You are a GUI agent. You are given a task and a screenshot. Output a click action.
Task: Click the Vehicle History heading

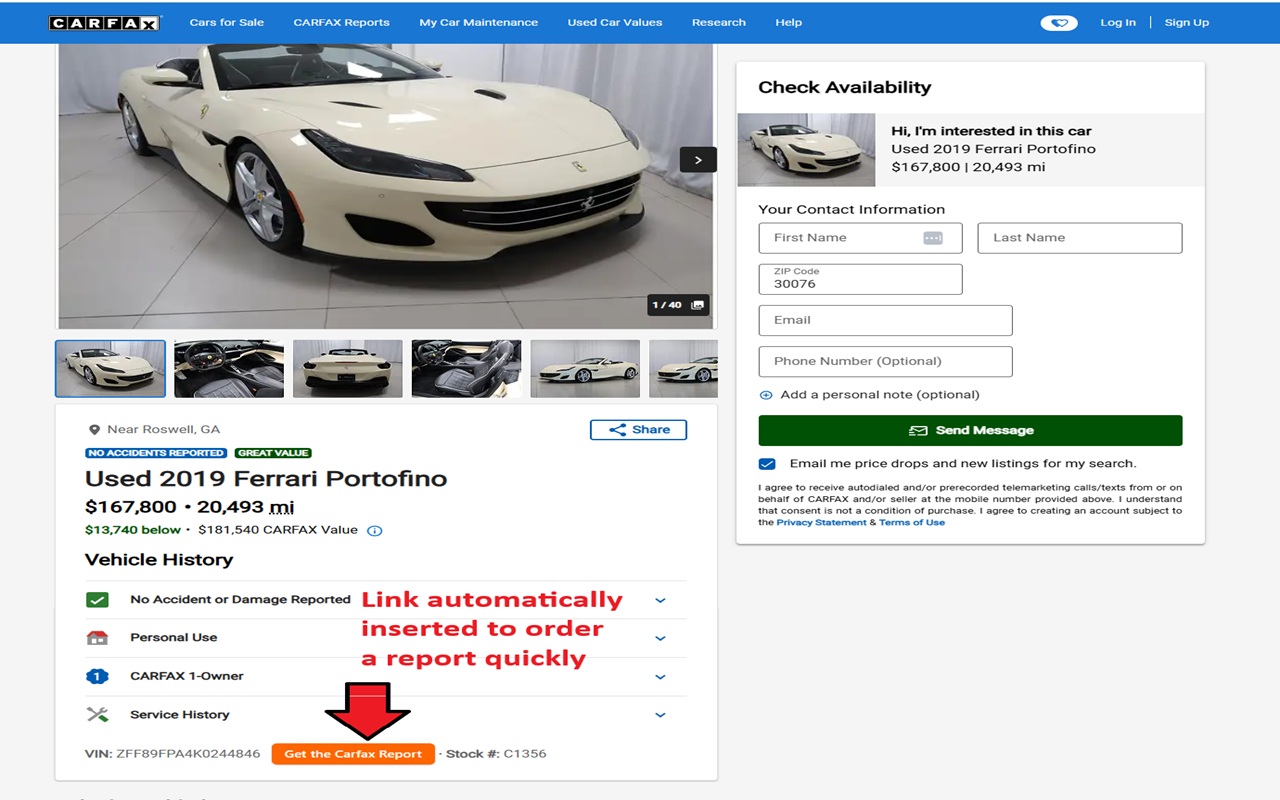point(159,560)
